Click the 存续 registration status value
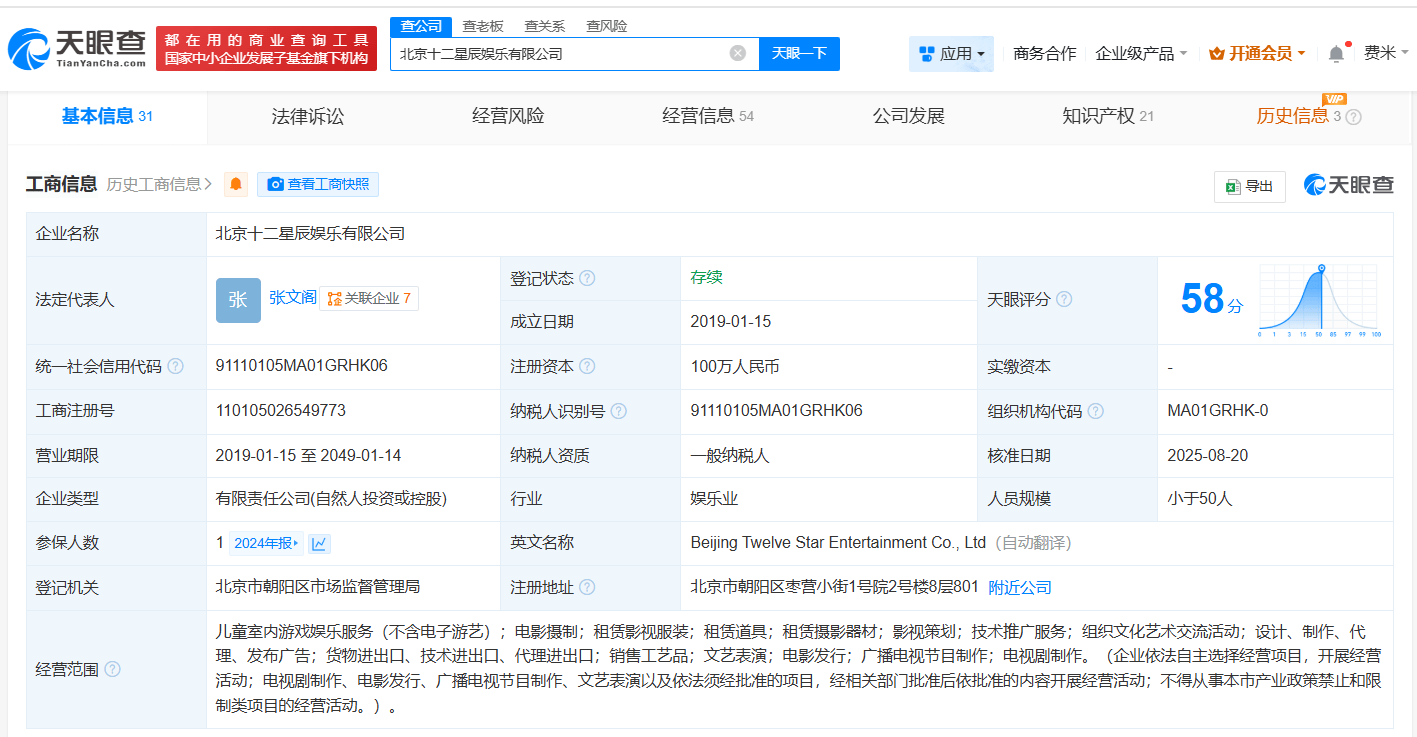The height and width of the screenshot is (737, 1417). point(706,277)
